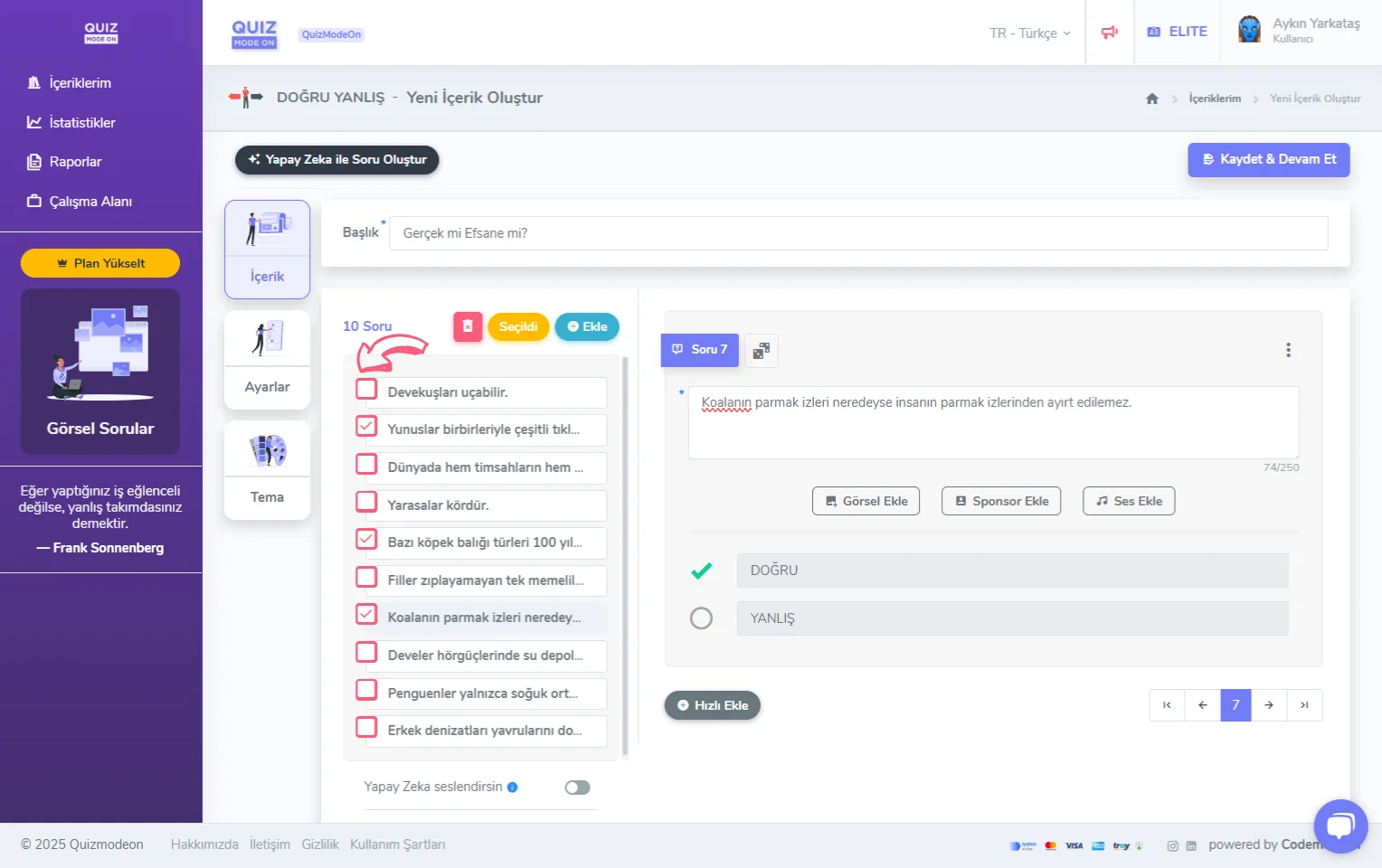The width and height of the screenshot is (1382, 868).
Task: Click the randomize icon beside Soru 7
Action: pos(761,351)
